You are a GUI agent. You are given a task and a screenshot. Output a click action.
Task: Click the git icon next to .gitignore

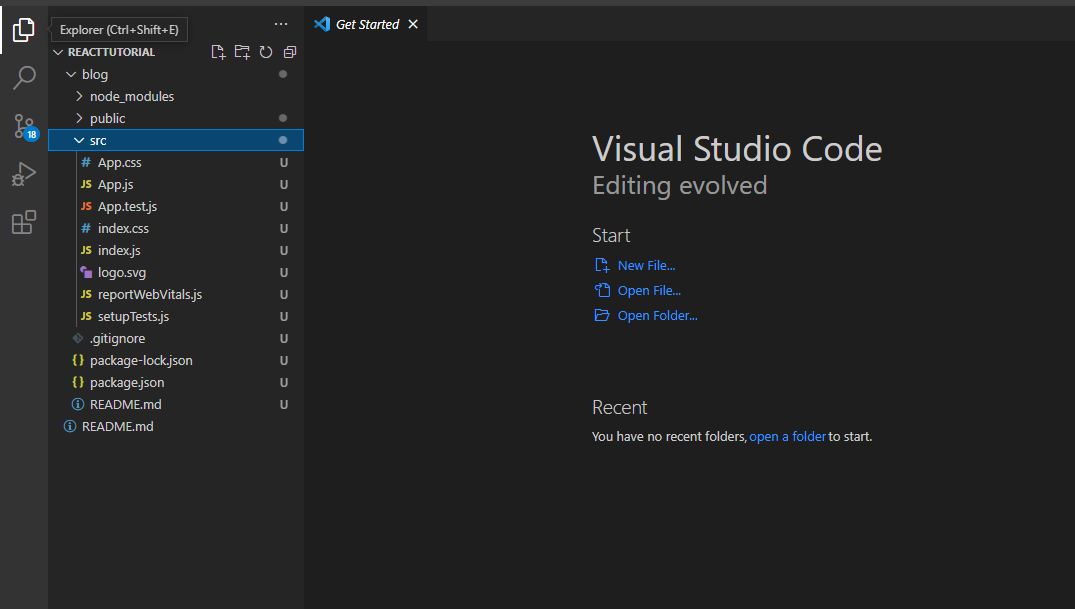tap(78, 338)
